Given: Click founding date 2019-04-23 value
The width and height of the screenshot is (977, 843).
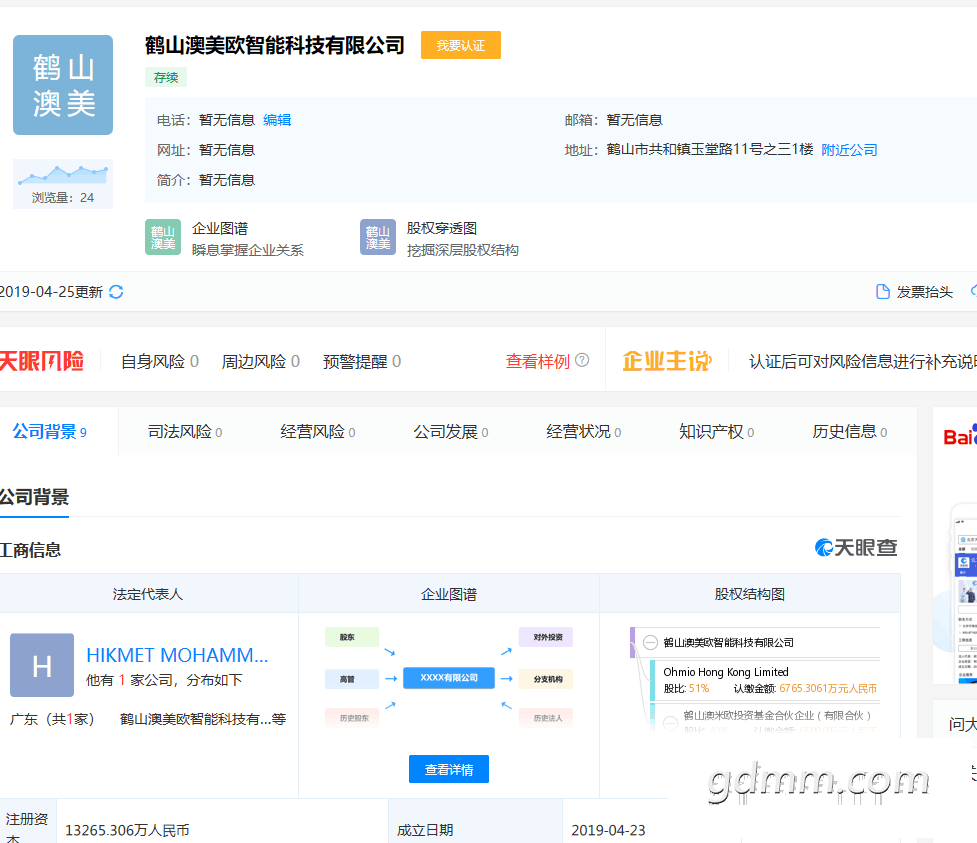Looking at the screenshot, I should click(x=608, y=830).
